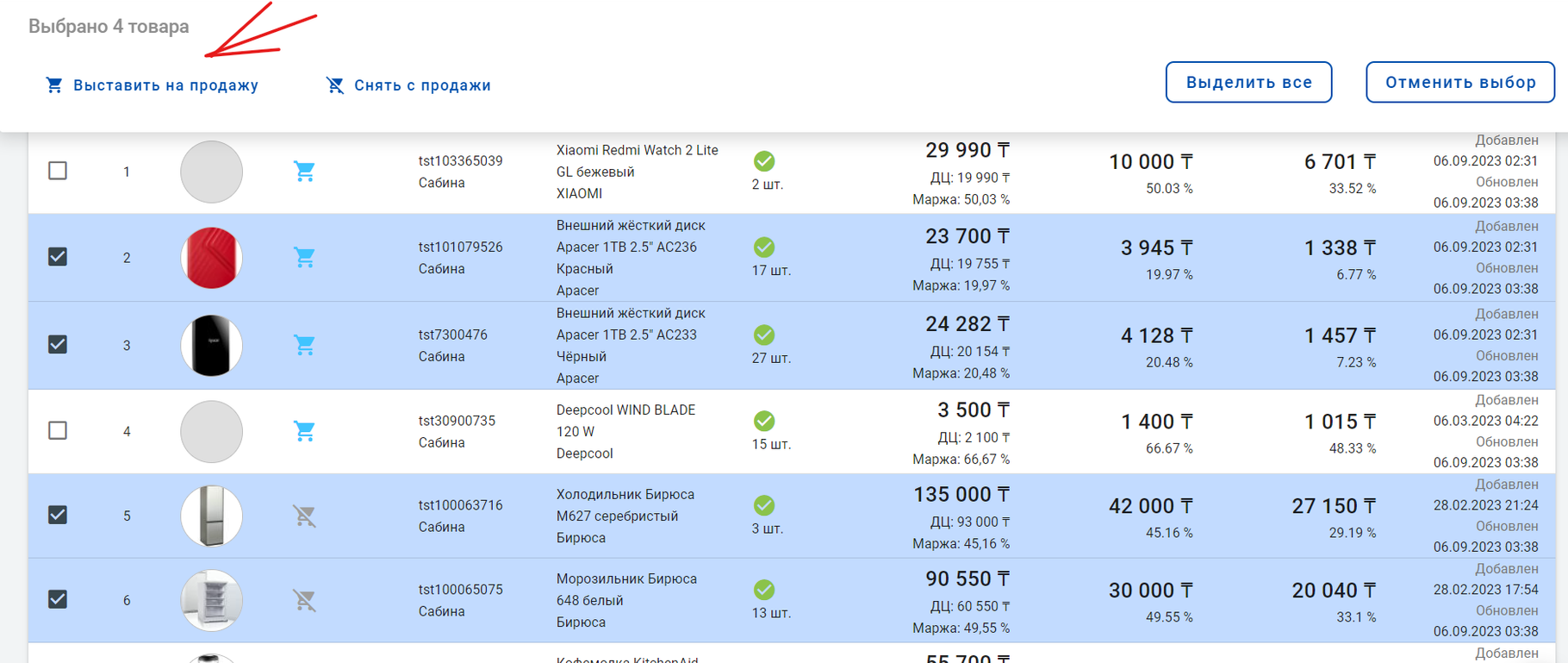The height and width of the screenshot is (663, 1568).
Task: Click the Отменить выбор button
Action: coord(1459,83)
